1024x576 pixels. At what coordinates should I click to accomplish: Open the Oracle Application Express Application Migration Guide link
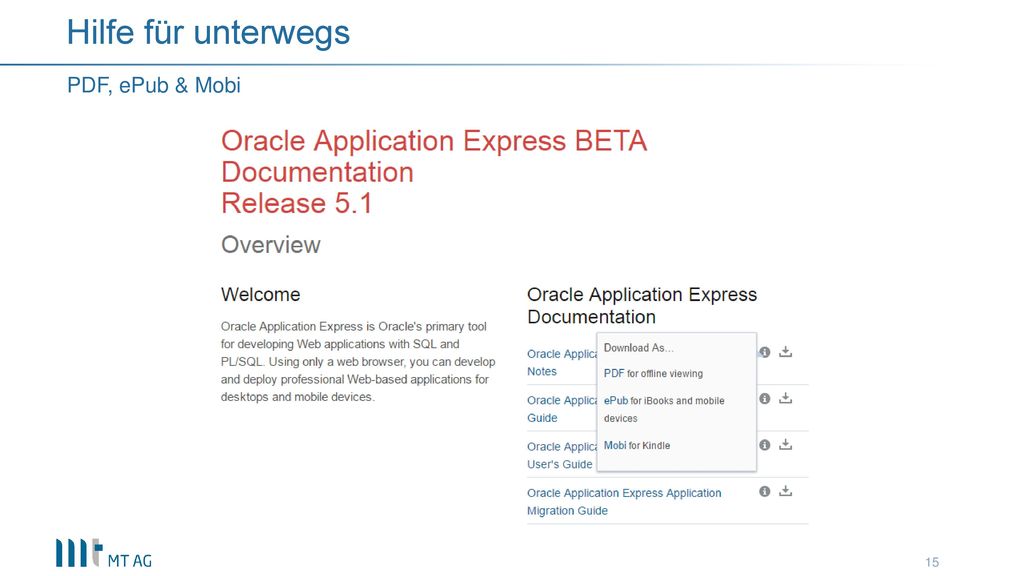pos(624,502)
